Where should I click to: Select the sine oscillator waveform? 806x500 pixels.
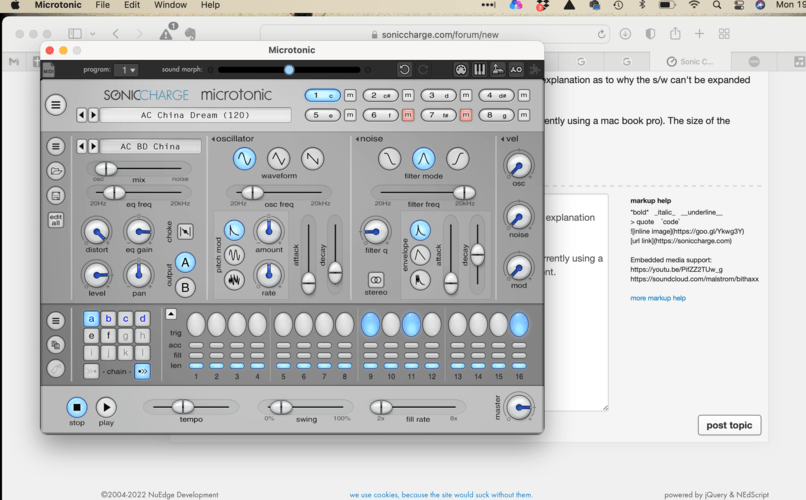[245, 159]
